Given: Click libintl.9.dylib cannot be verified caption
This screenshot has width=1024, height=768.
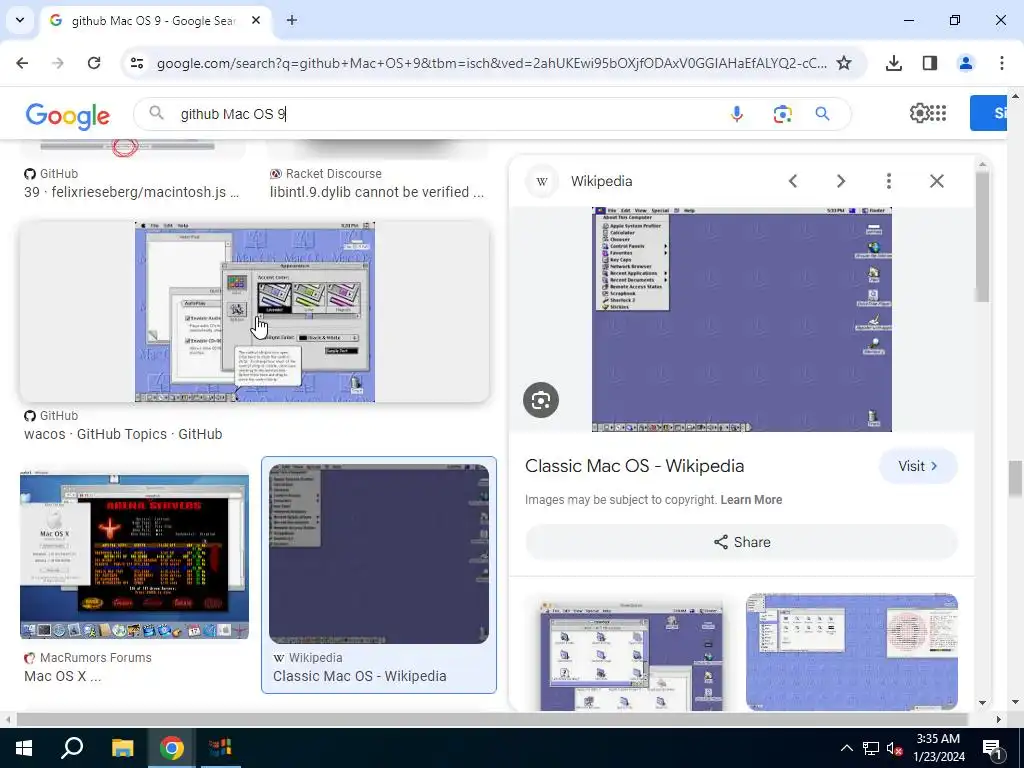Looking at the screenshot, I should (377, 192).
